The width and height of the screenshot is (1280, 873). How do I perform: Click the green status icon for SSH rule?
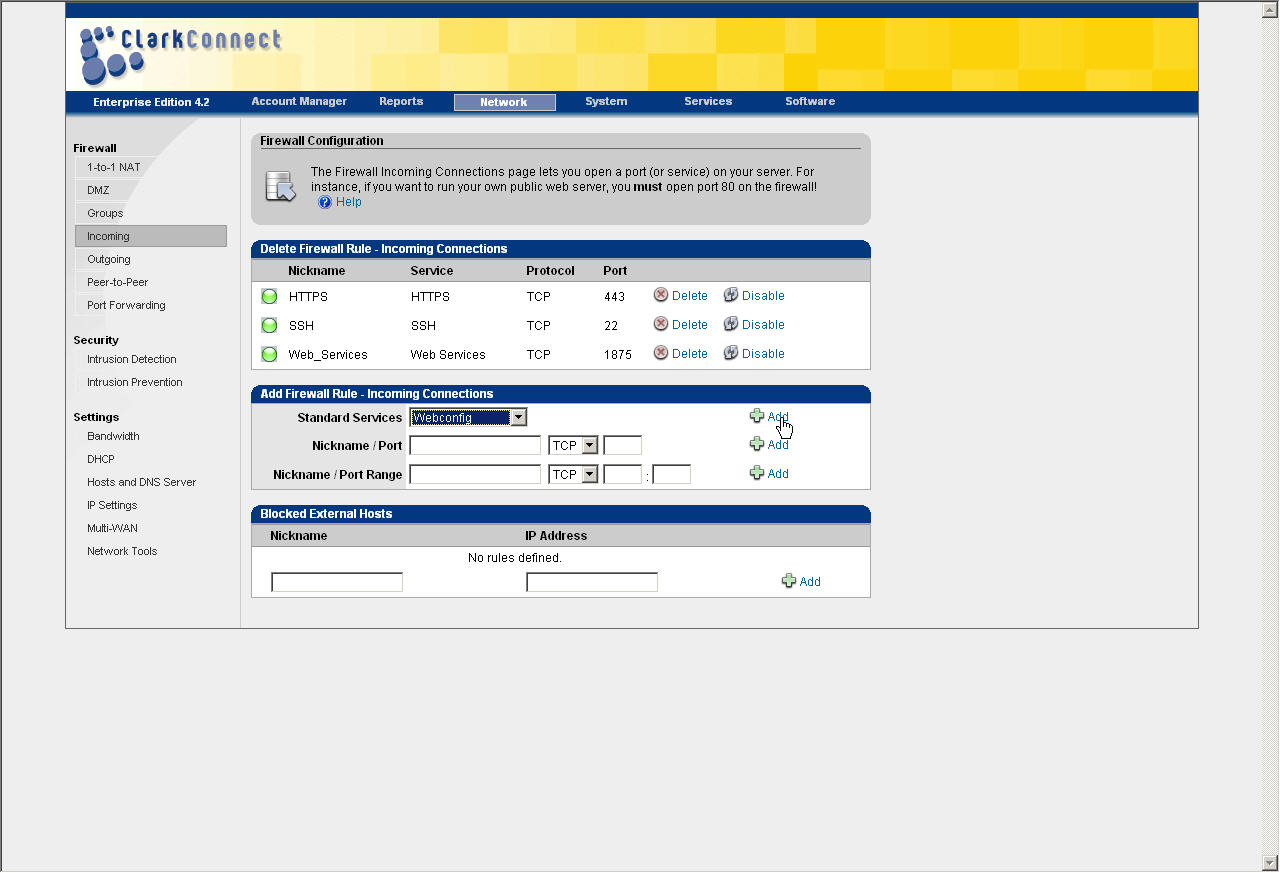click(269, 325)
